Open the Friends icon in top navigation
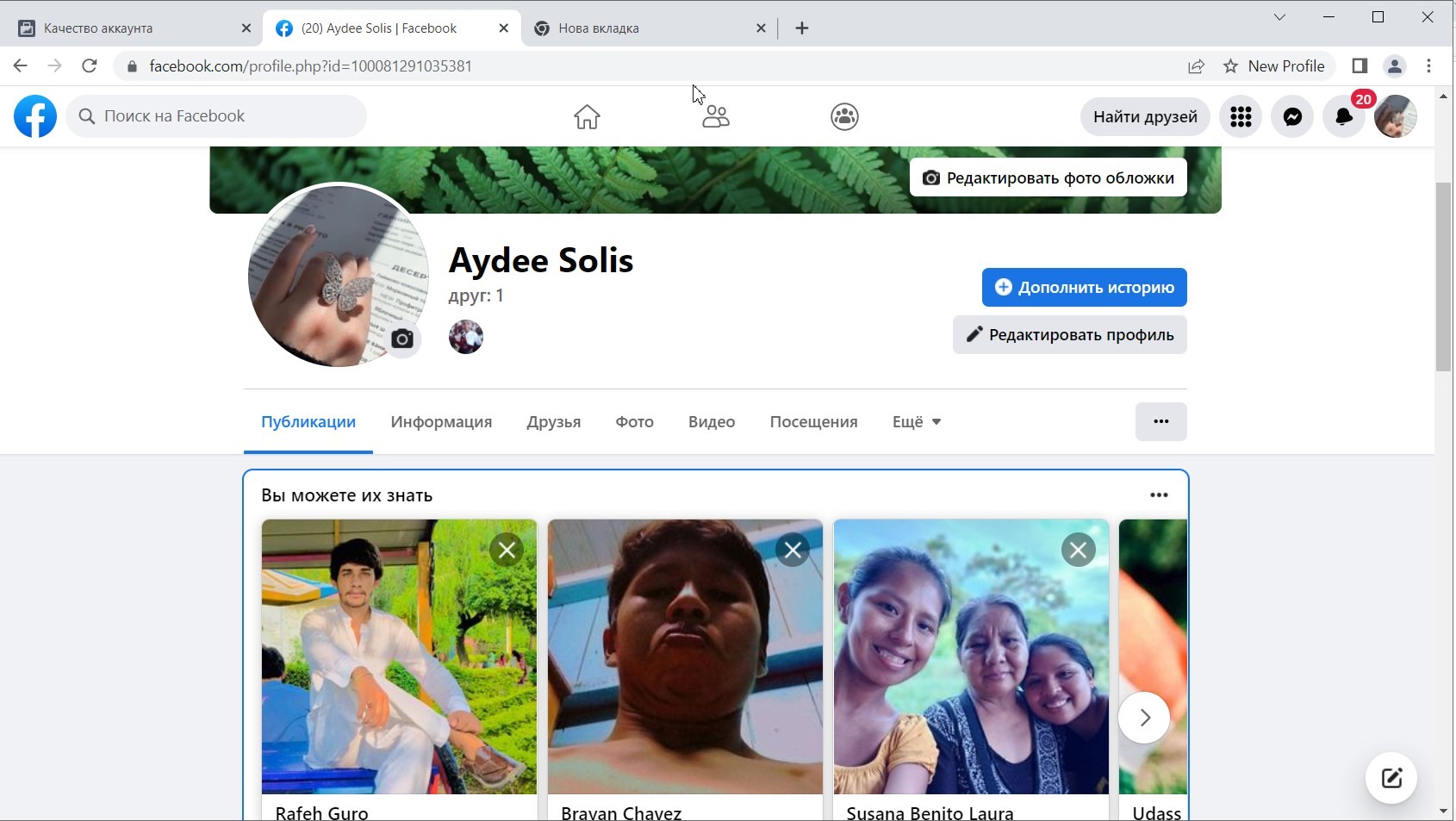This screenshot has height=821, width=1456. 715,116
